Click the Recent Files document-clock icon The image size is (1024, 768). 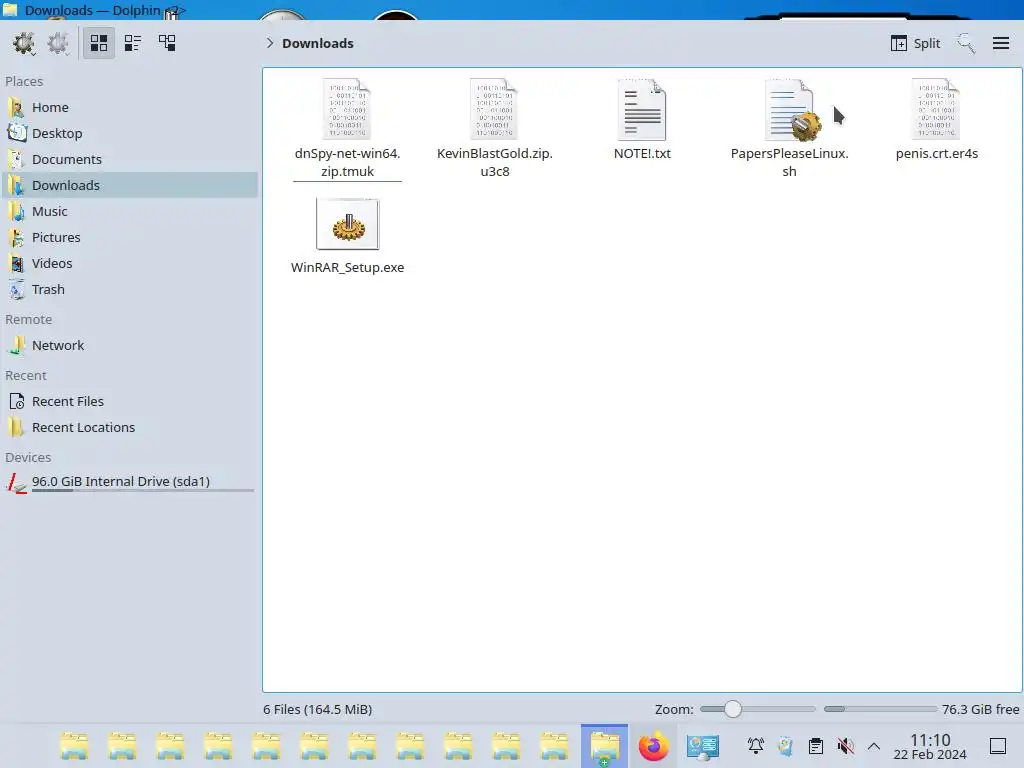point(16,402)
